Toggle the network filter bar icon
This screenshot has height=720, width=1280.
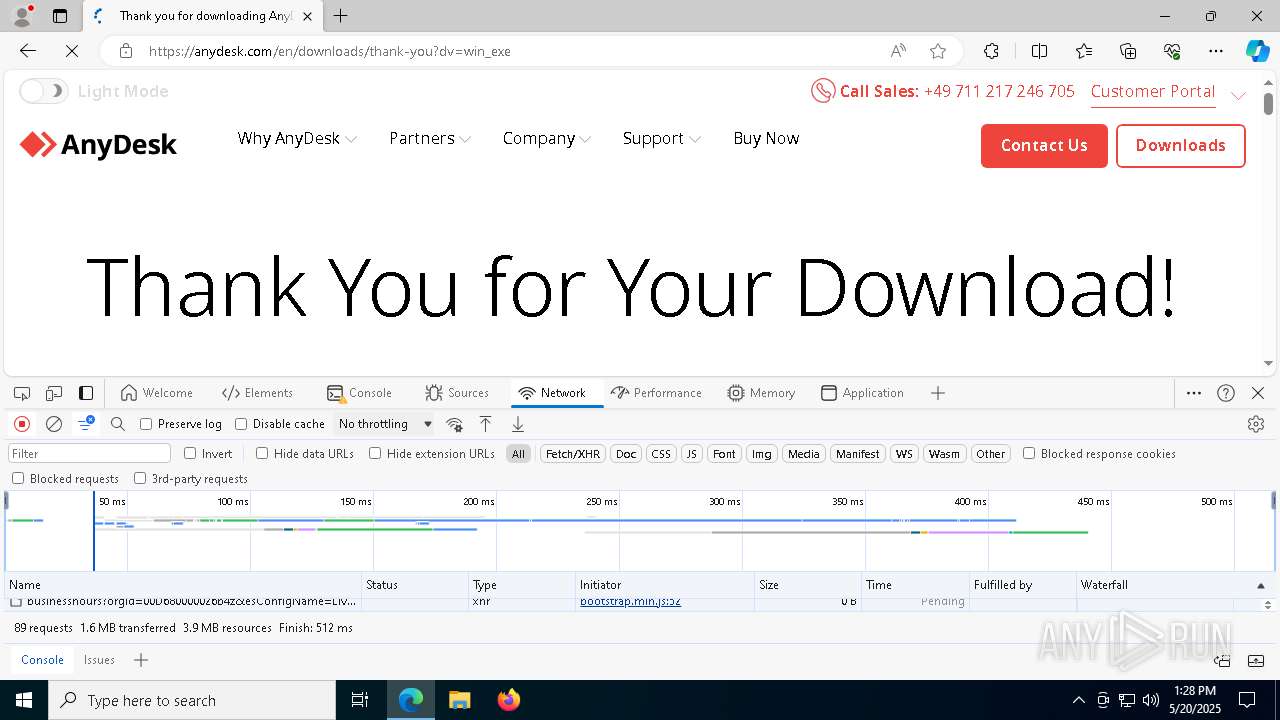click(x=86, y=424)
